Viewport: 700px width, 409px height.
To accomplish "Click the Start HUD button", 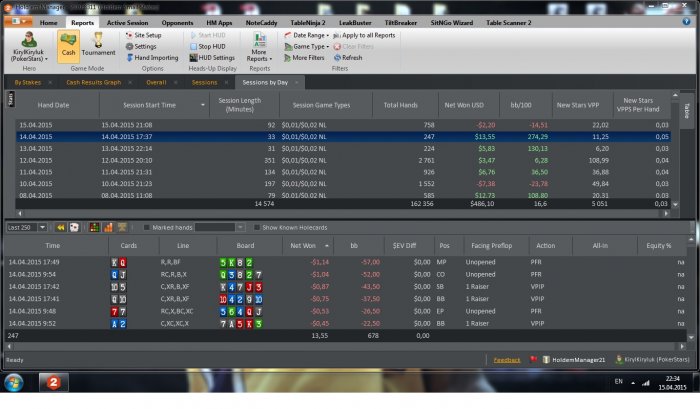I will pyautogui.click(x=208, y=35).
